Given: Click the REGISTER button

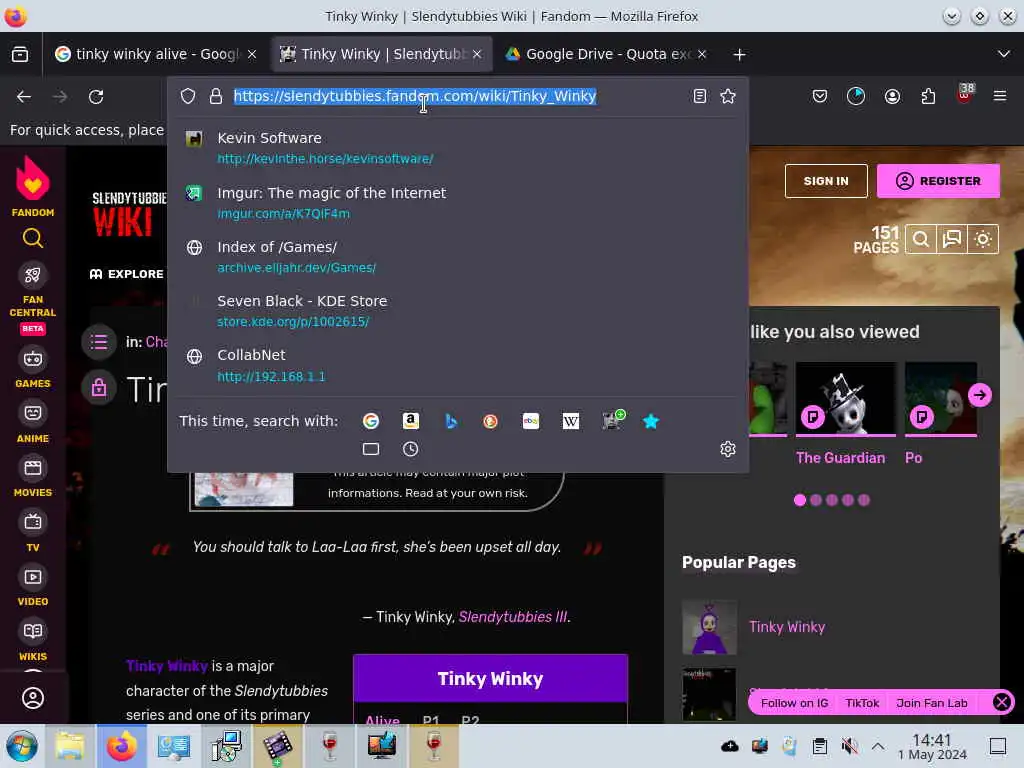Looking at the screenshot, I should 938,181.
